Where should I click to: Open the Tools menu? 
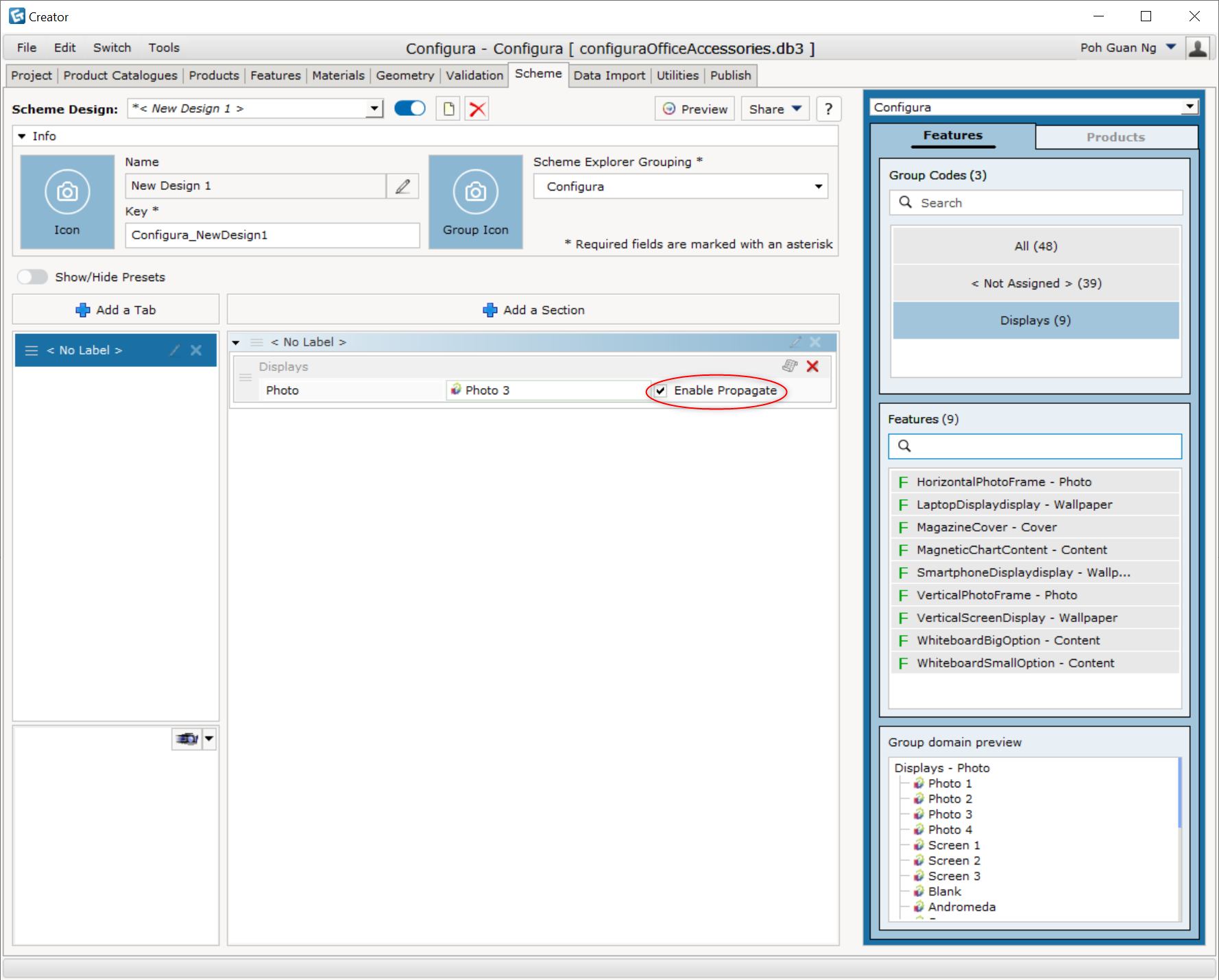click(164, 47)
